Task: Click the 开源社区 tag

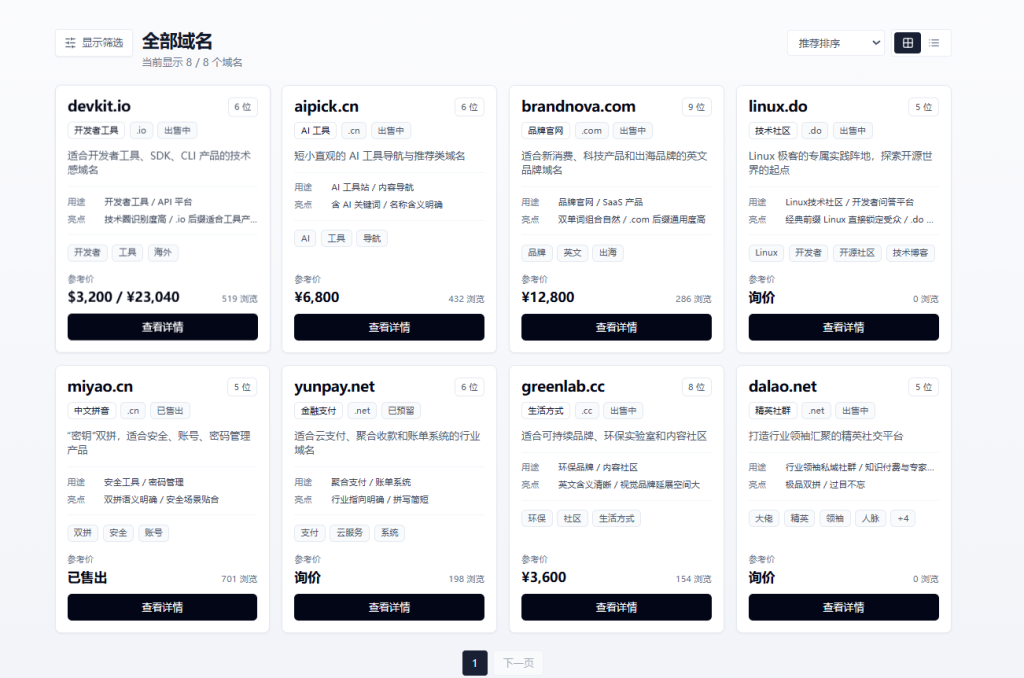Action: click(x=857, y=253)
